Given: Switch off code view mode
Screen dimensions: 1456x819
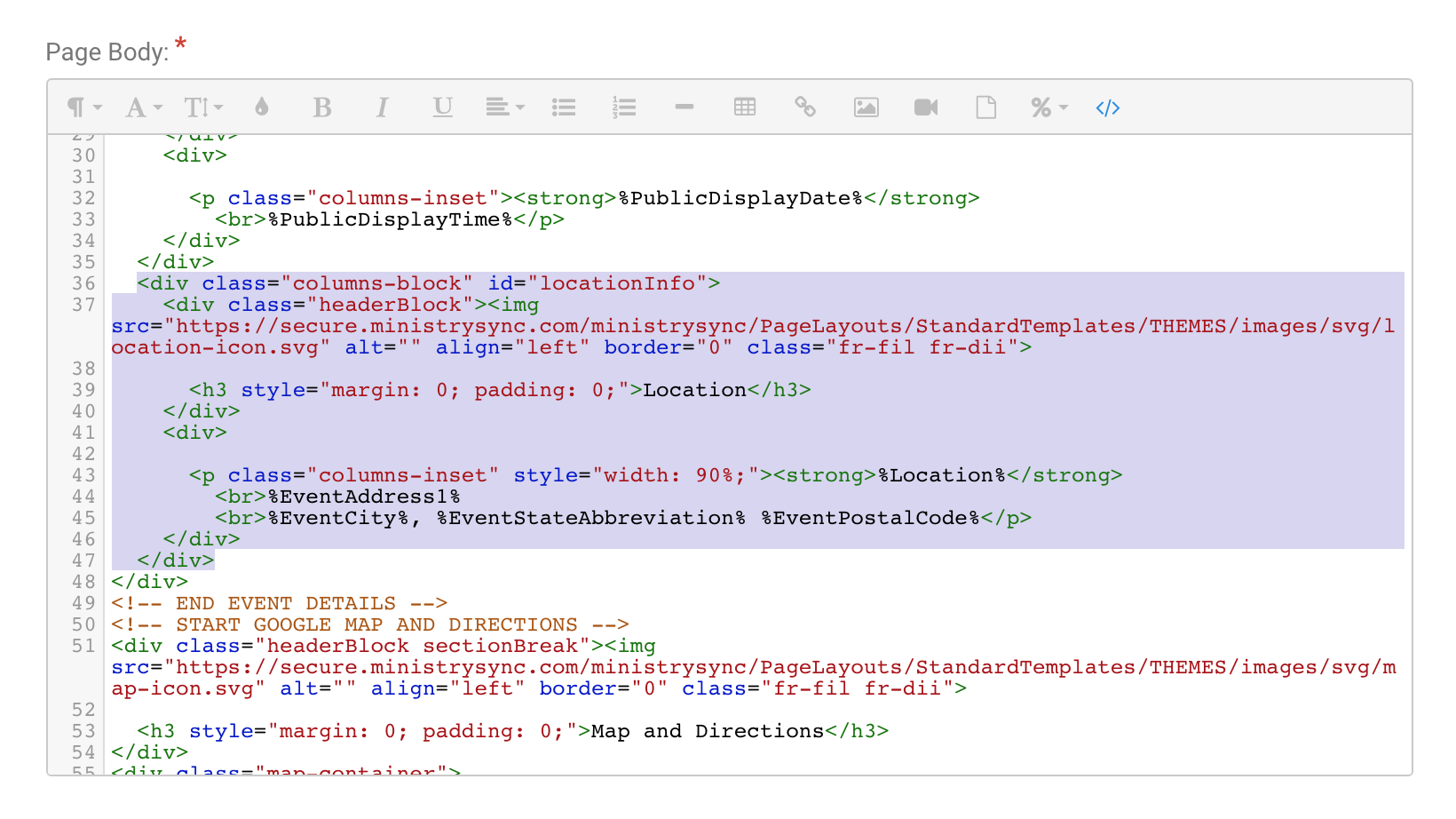Looking at the screenshot, I should click(1107, 108).
